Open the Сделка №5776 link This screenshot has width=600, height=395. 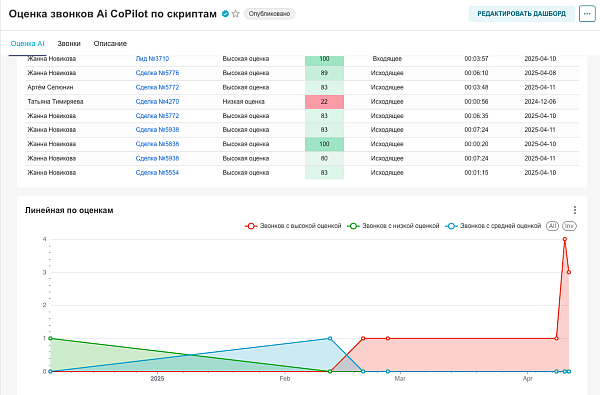point(157,73)
